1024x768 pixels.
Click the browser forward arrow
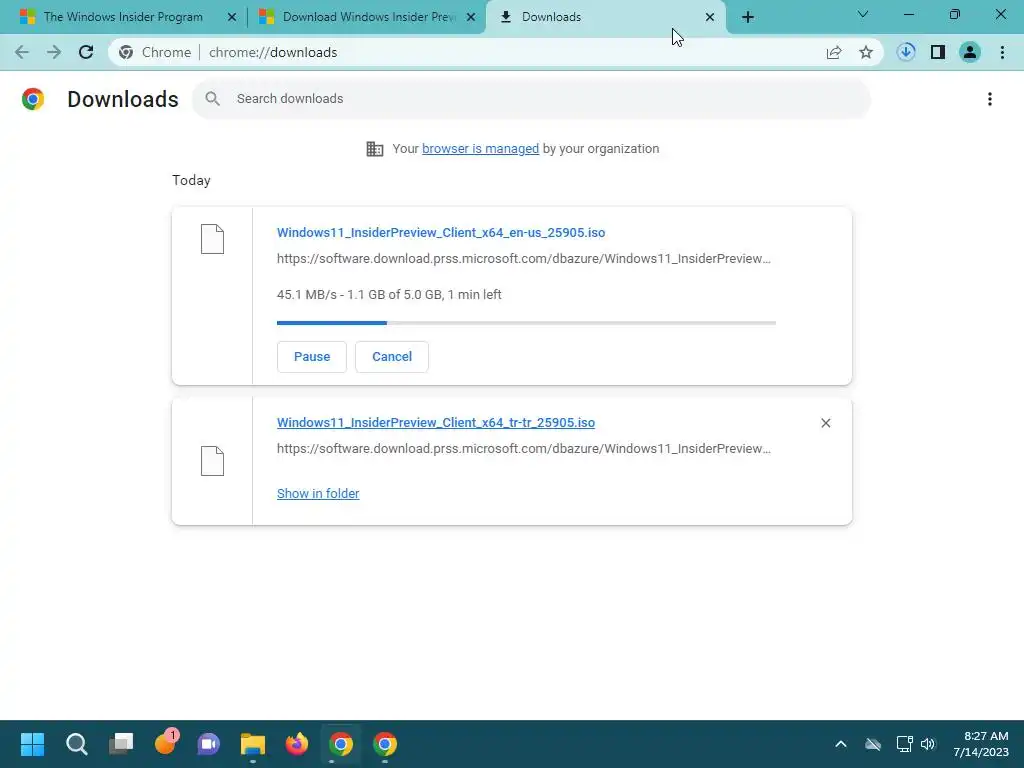point(54,52)
